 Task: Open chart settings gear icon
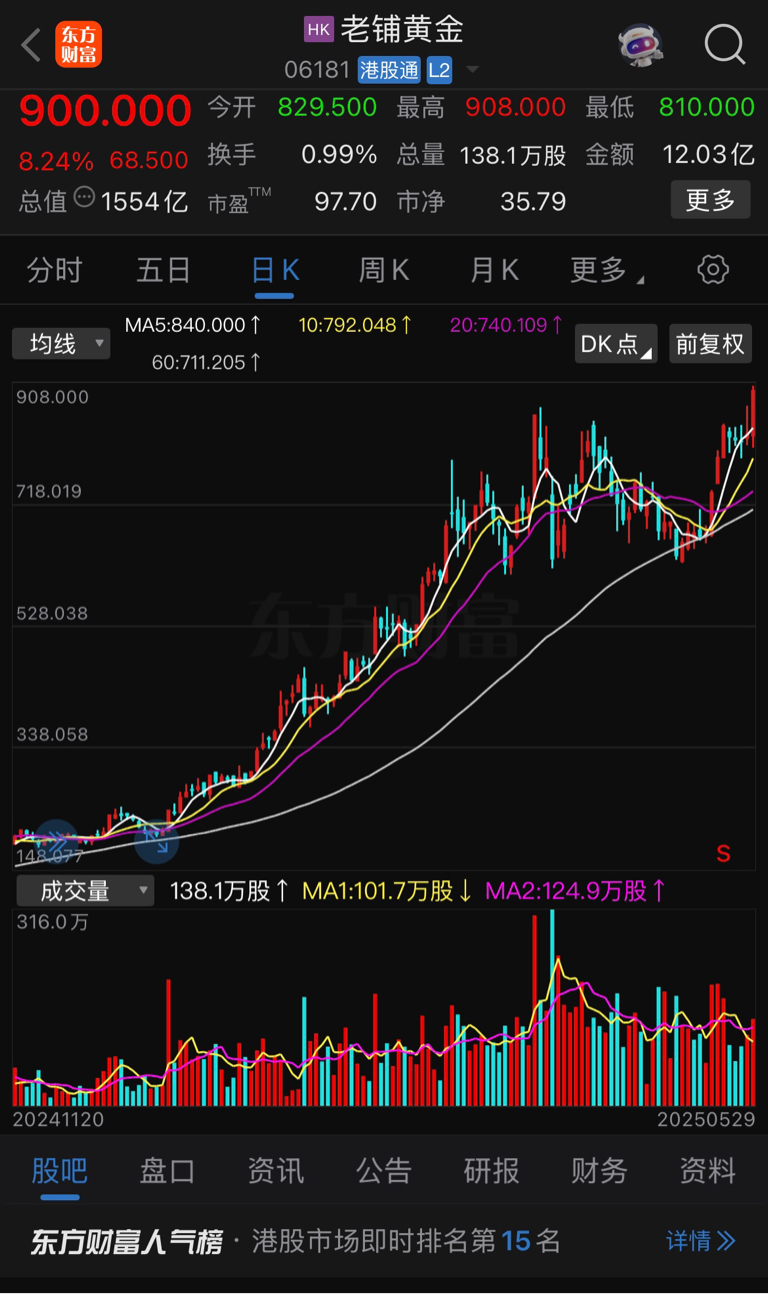point(713,269)
